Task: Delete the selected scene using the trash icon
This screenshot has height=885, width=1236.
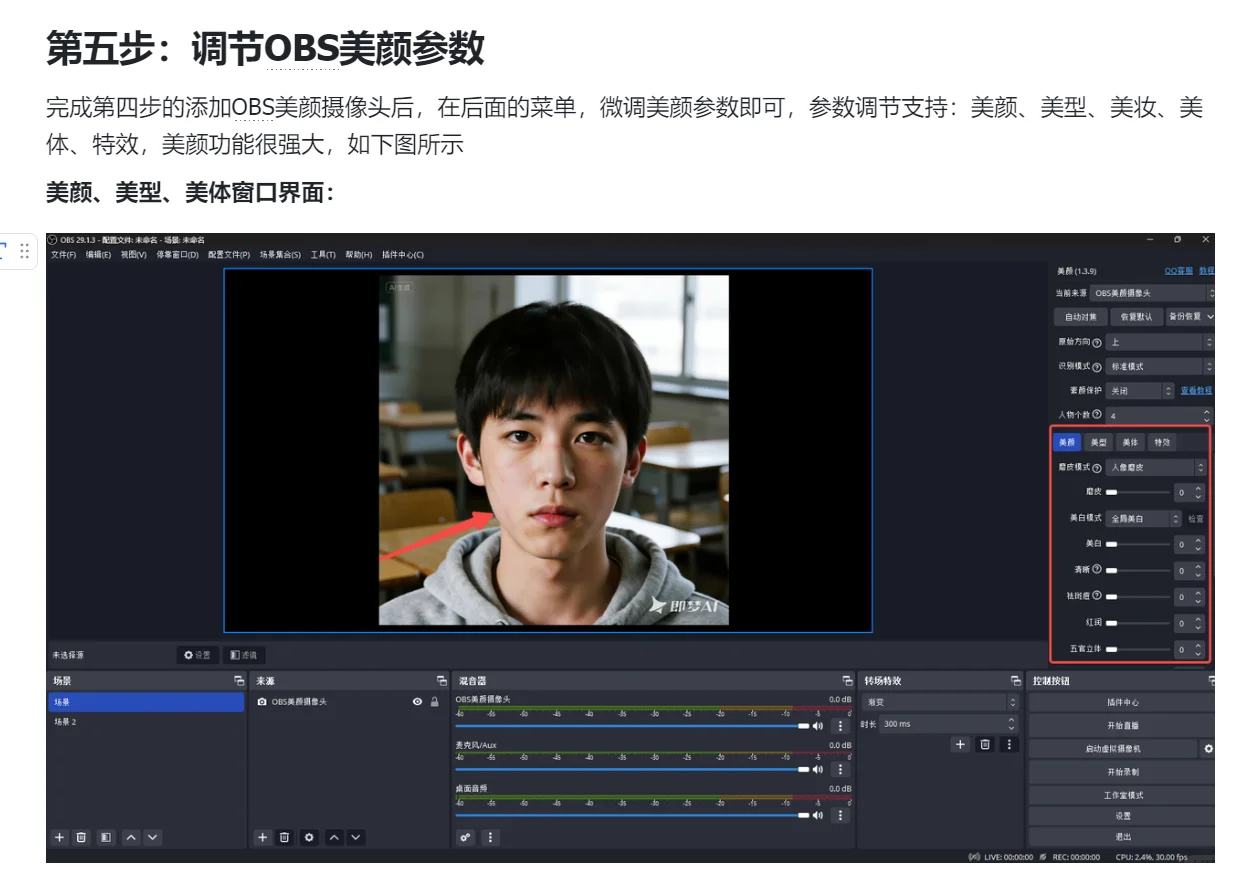Action: (82, 837)
